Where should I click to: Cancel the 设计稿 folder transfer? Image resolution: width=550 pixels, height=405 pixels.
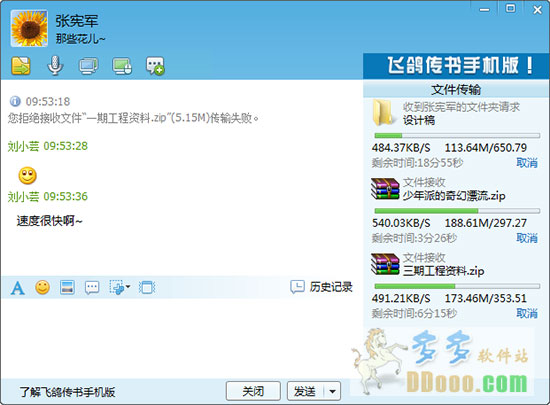point(527,163)
